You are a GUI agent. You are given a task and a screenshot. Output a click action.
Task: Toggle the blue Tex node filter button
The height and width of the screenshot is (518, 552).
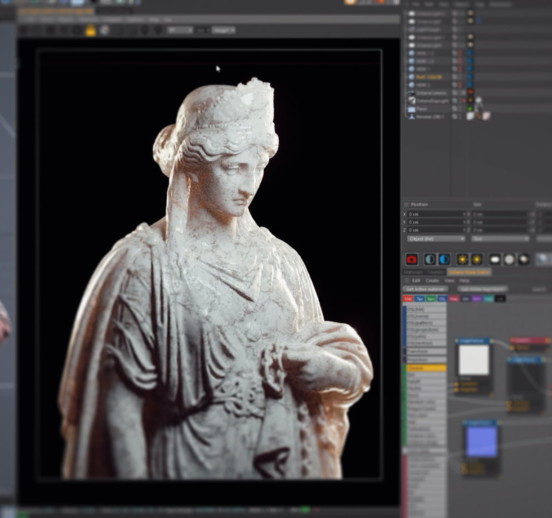[419, 299]
